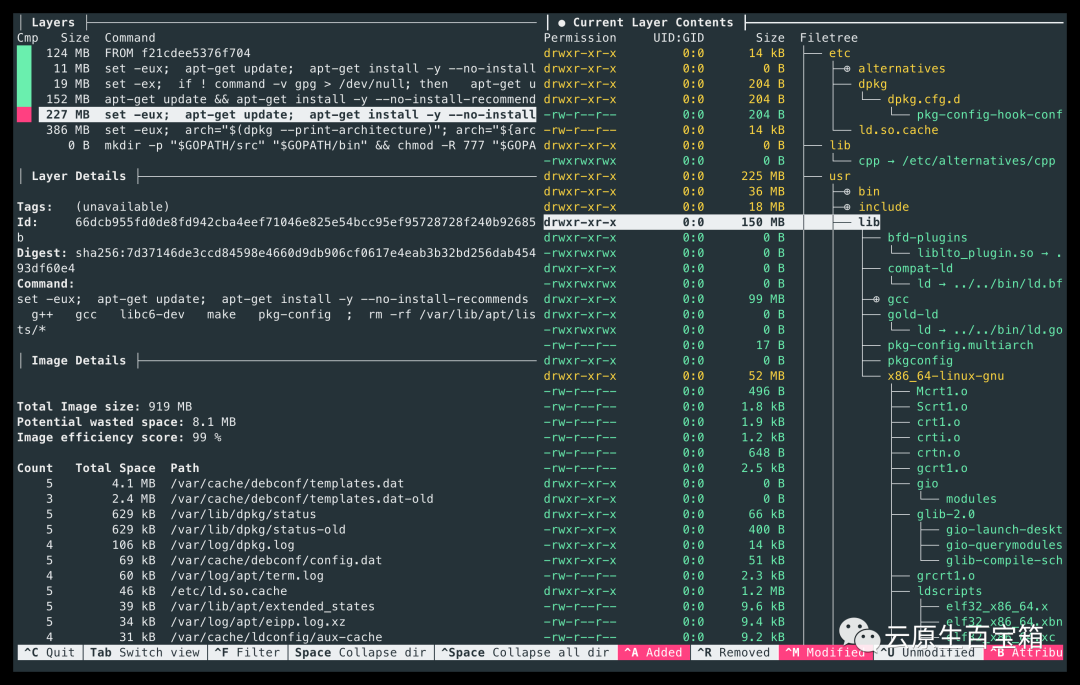
Task: Select the etc directory in filetree
Action: click(839, 53)
